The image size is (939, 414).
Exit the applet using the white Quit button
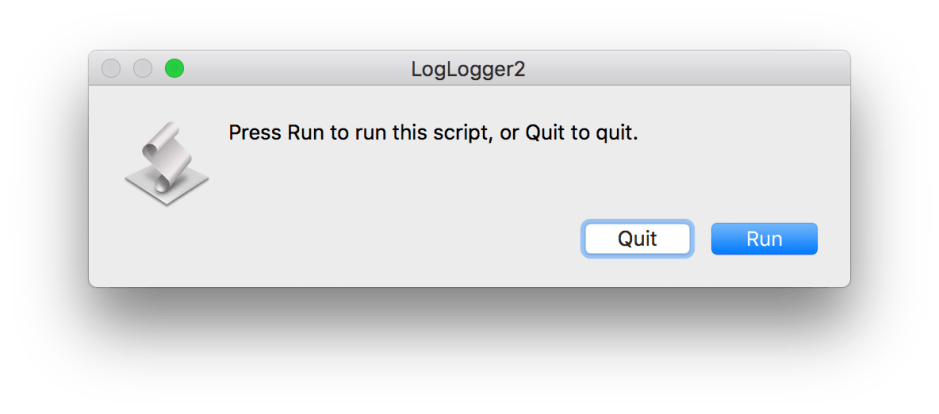637,239
